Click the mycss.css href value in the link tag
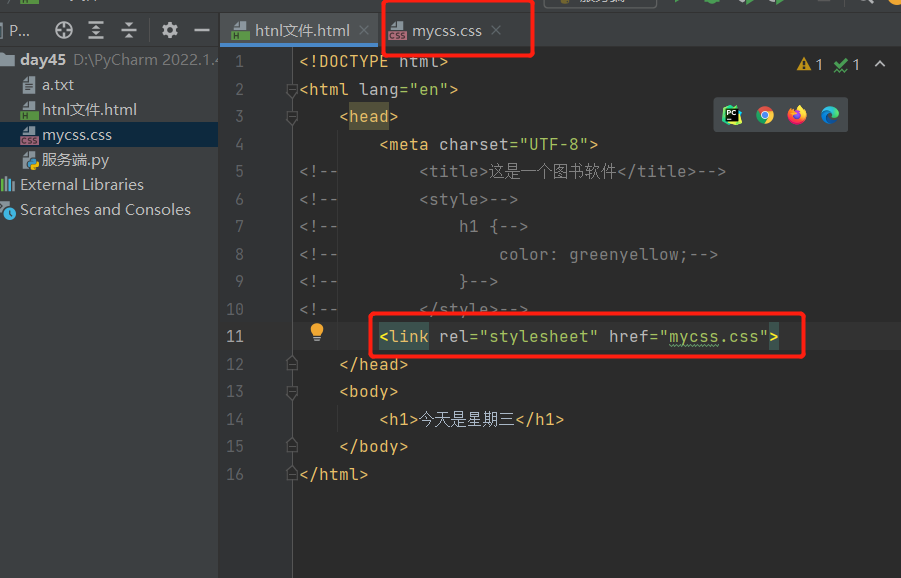Screen dimensions: 901x578 point(714,337)
